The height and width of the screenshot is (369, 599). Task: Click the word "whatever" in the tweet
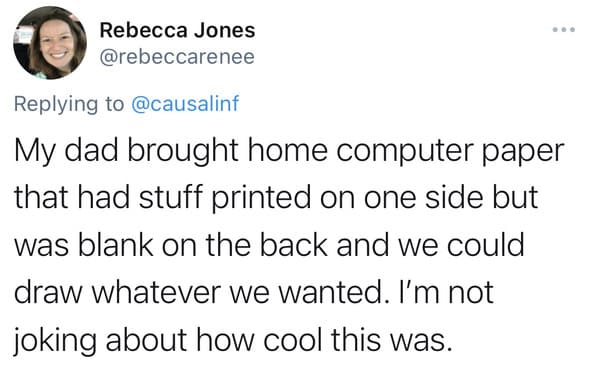[x=156, y=292]
